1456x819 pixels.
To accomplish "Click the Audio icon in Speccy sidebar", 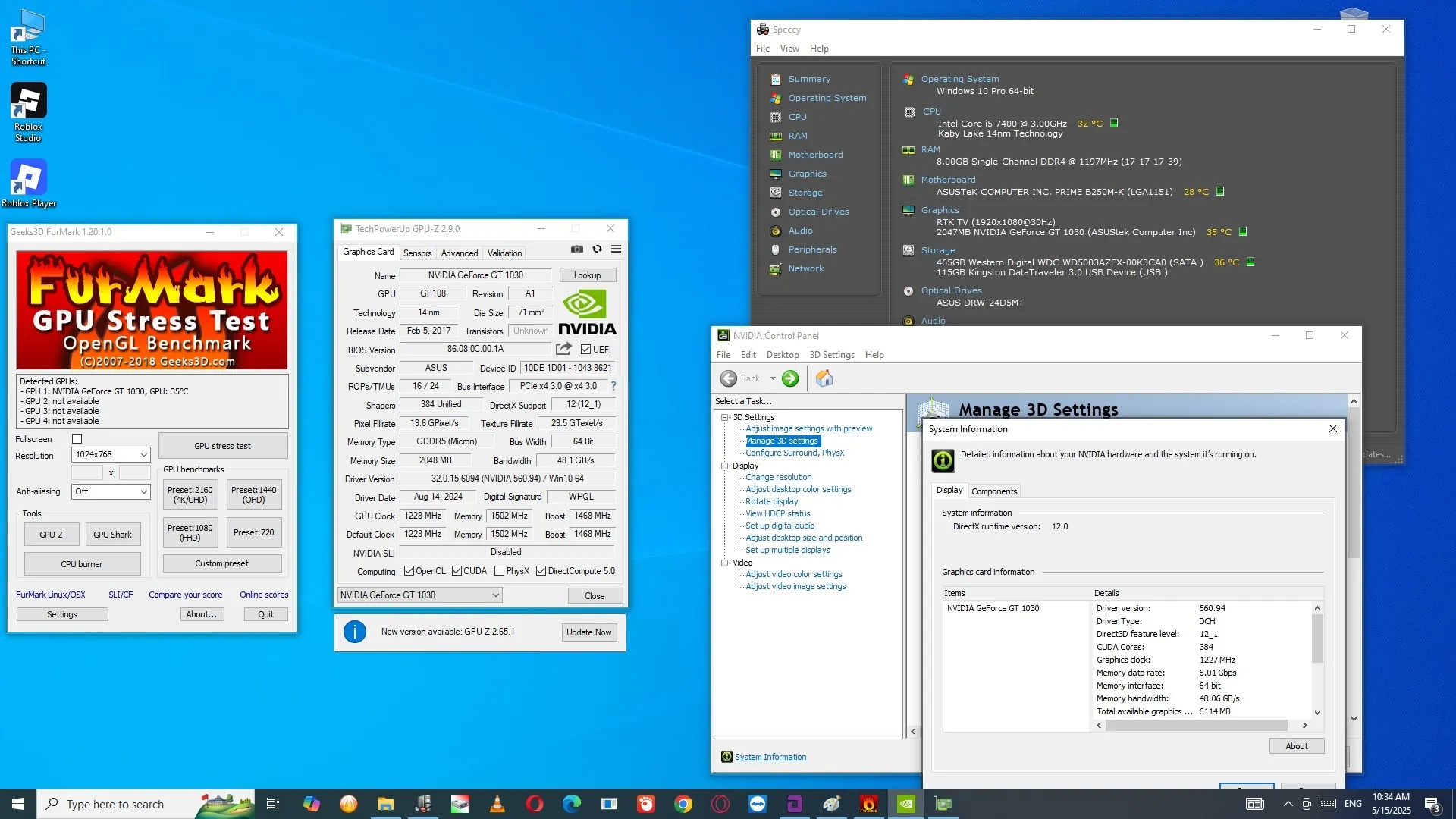I will [x=775, y=231].
